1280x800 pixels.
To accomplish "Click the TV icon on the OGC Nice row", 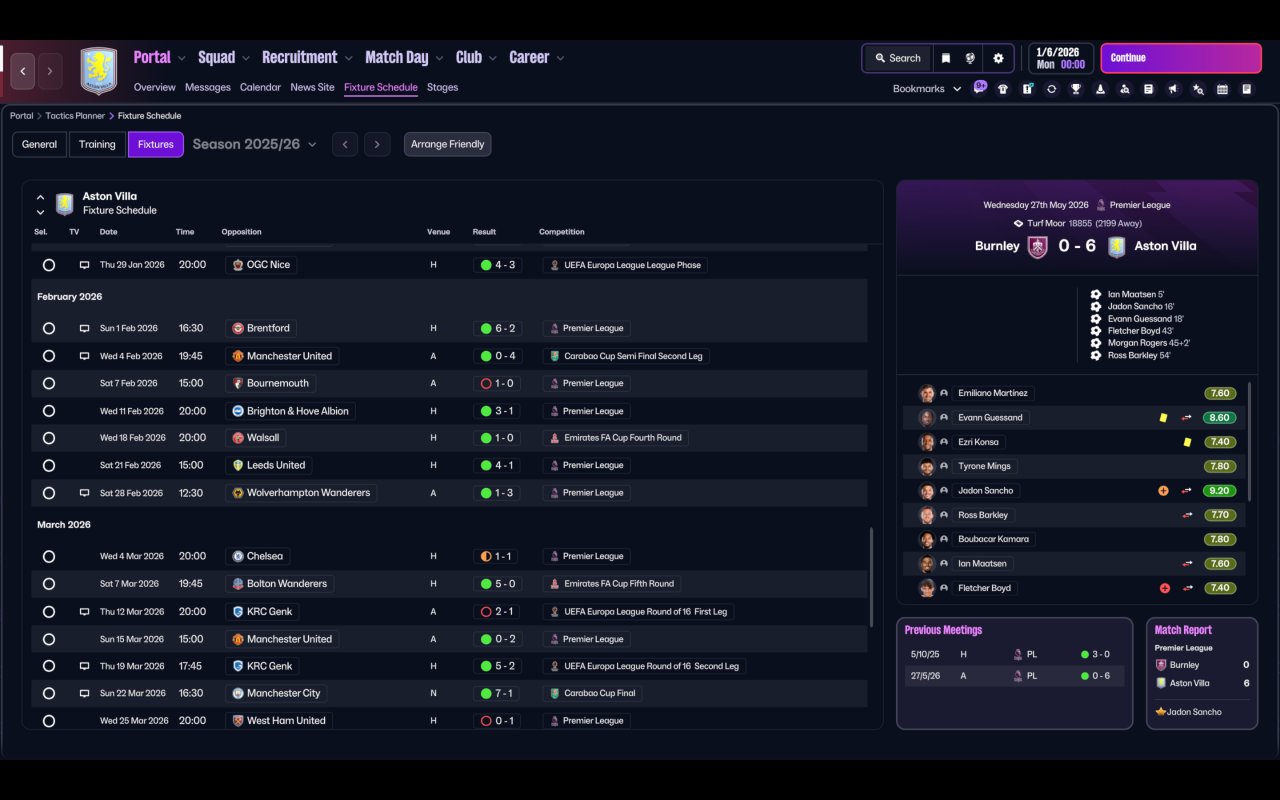I will pos(85,265).
